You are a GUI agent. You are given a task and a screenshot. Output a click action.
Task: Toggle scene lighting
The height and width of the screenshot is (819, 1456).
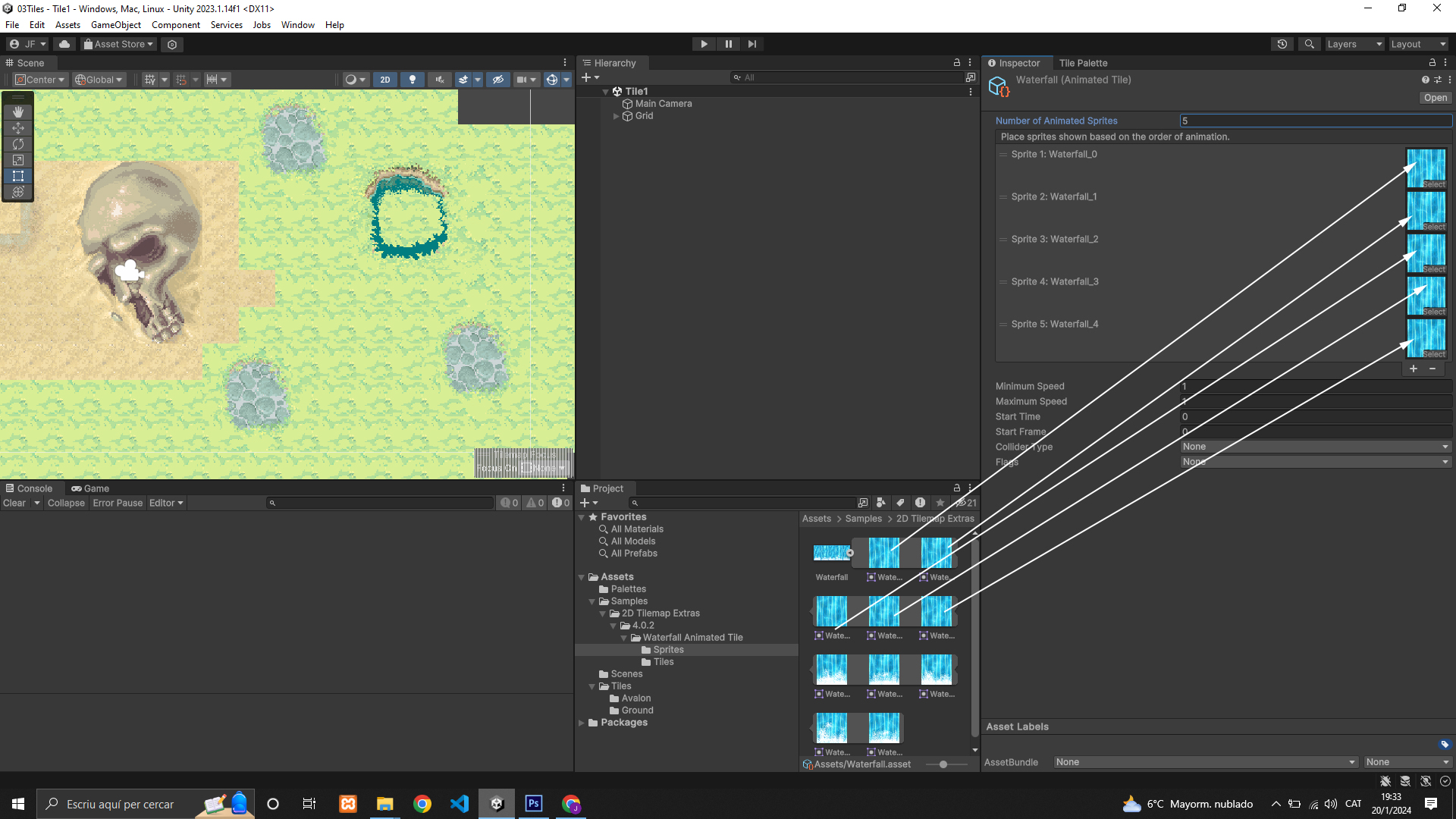pos(412,80)
